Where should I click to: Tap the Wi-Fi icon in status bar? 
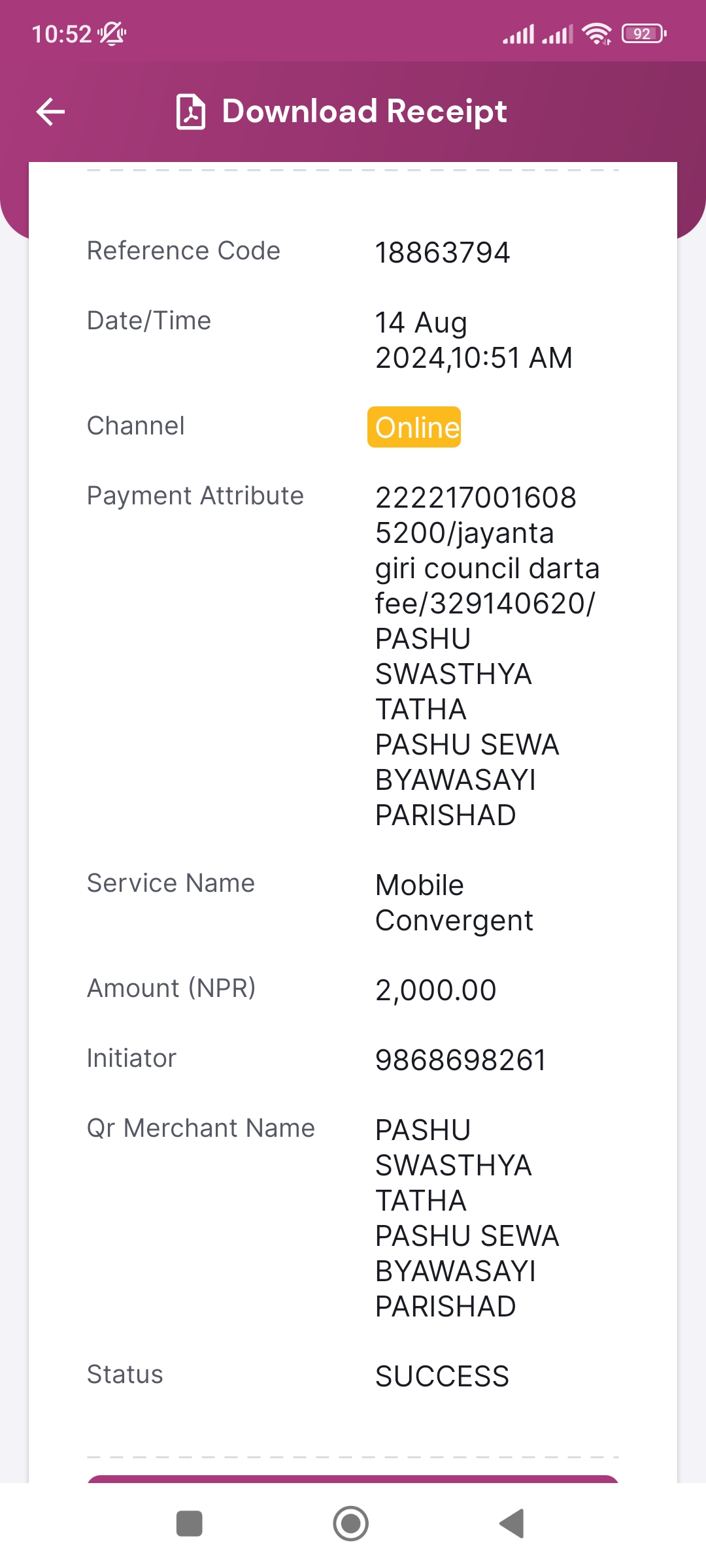coord(597,33)
